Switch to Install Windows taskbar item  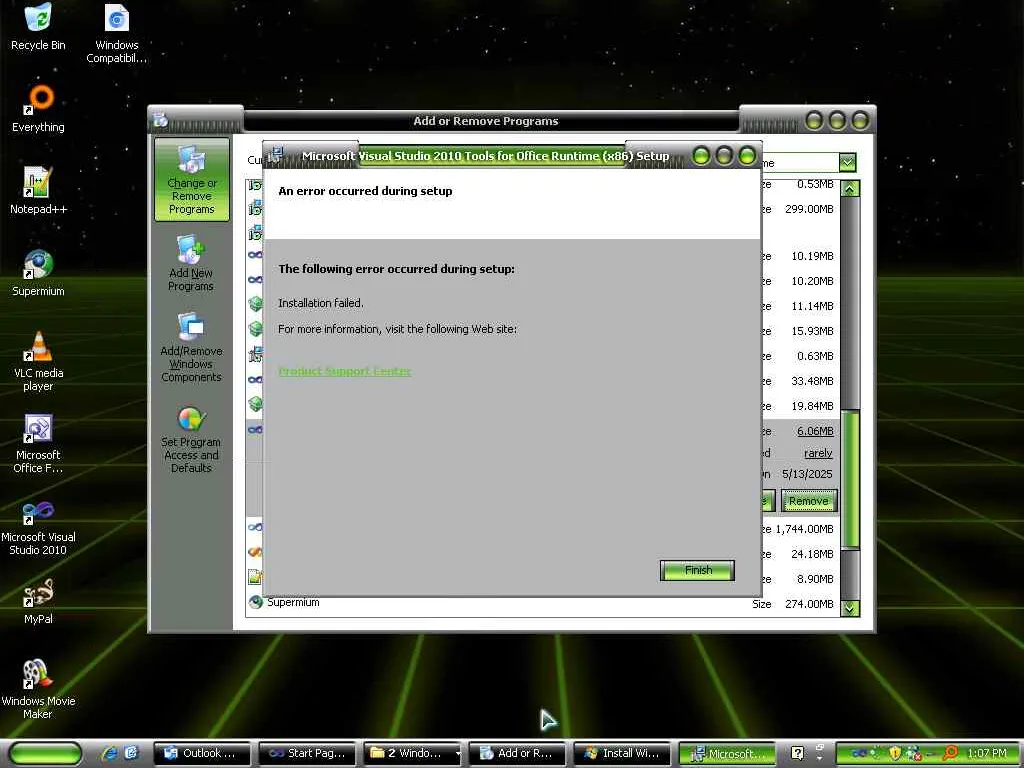pyautogui.click(x=622, y=753)
